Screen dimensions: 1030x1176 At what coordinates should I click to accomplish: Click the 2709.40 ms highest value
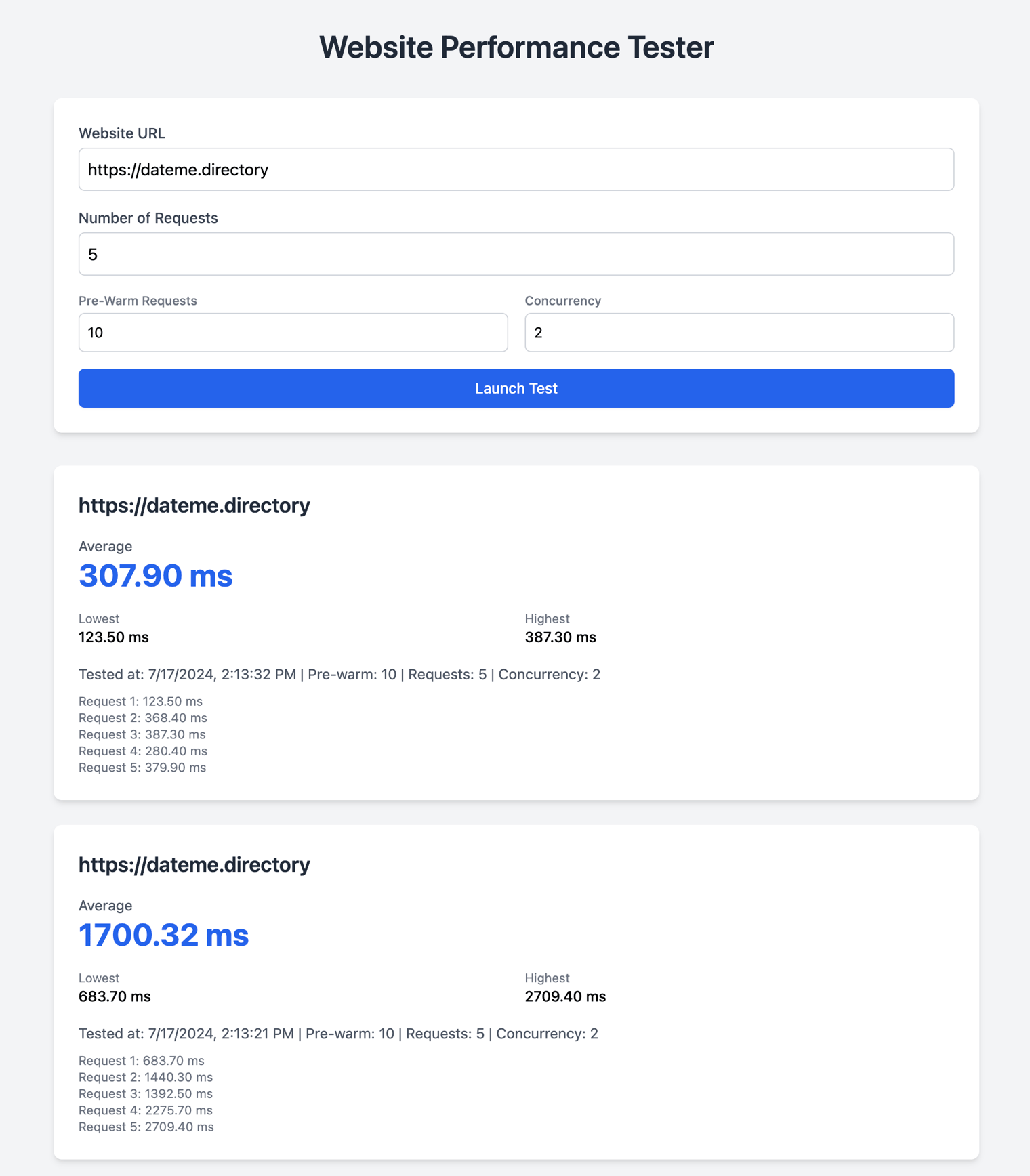coord(565,996)
